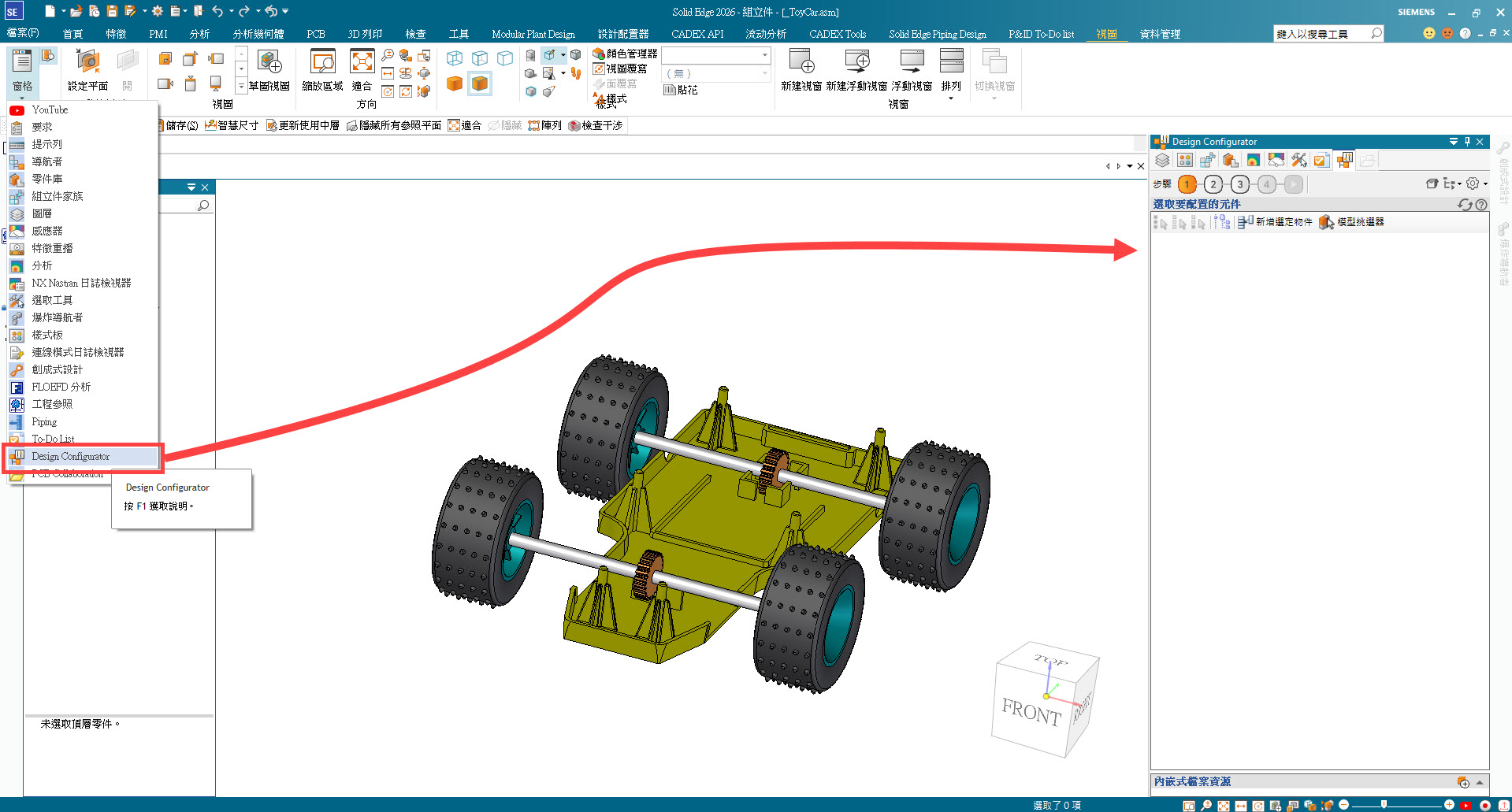Toggle pin on Design Configurator panel
Screen dimensions: 1512x812
(x=1467, y=142)
